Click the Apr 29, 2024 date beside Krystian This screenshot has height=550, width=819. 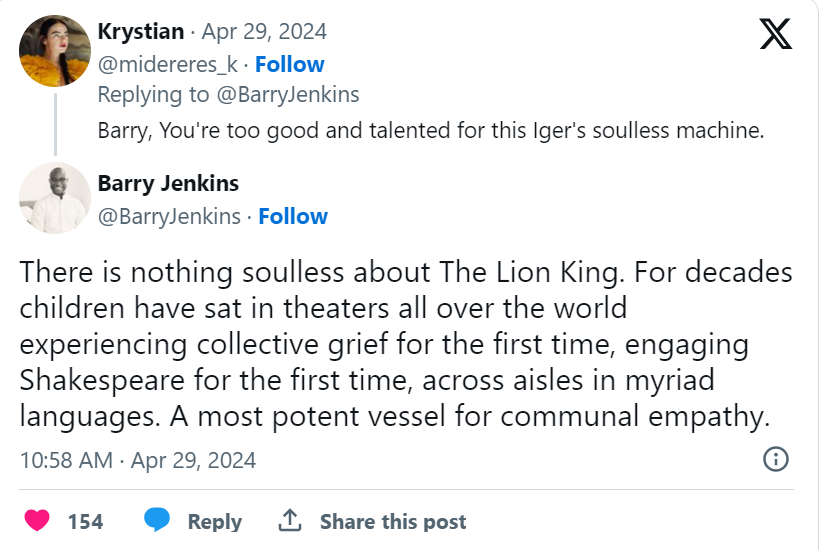[x=264, y=32]
